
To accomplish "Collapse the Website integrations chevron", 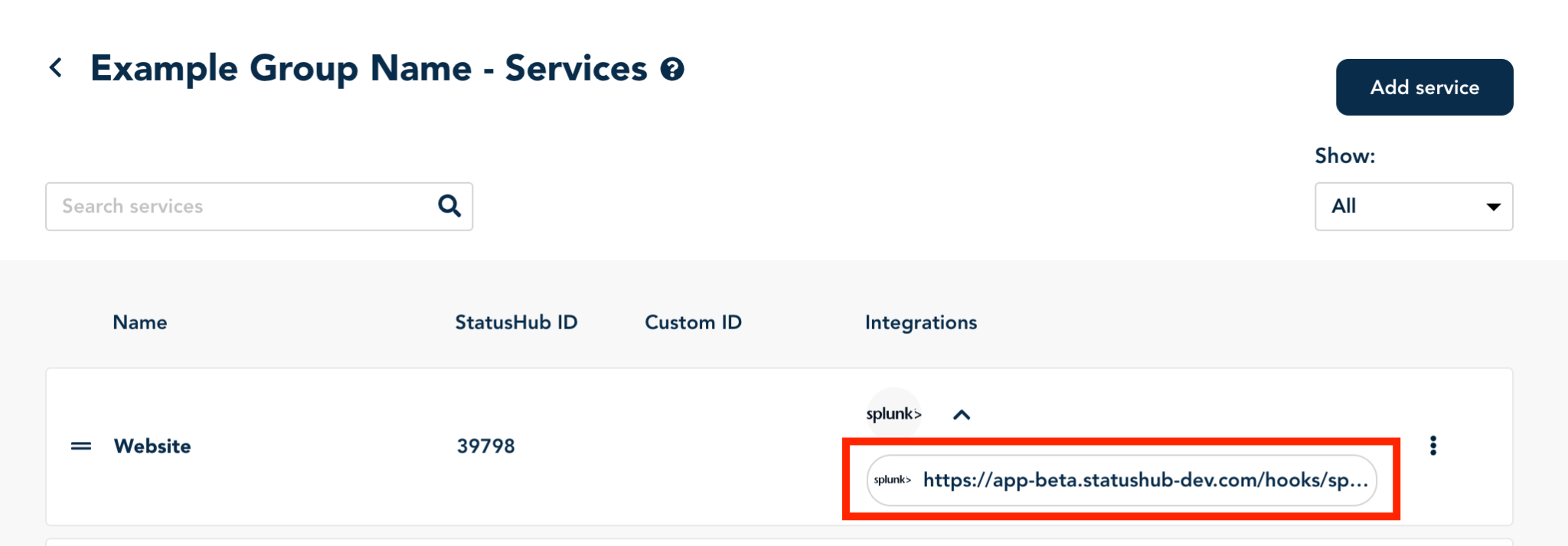I will (962, 414).
